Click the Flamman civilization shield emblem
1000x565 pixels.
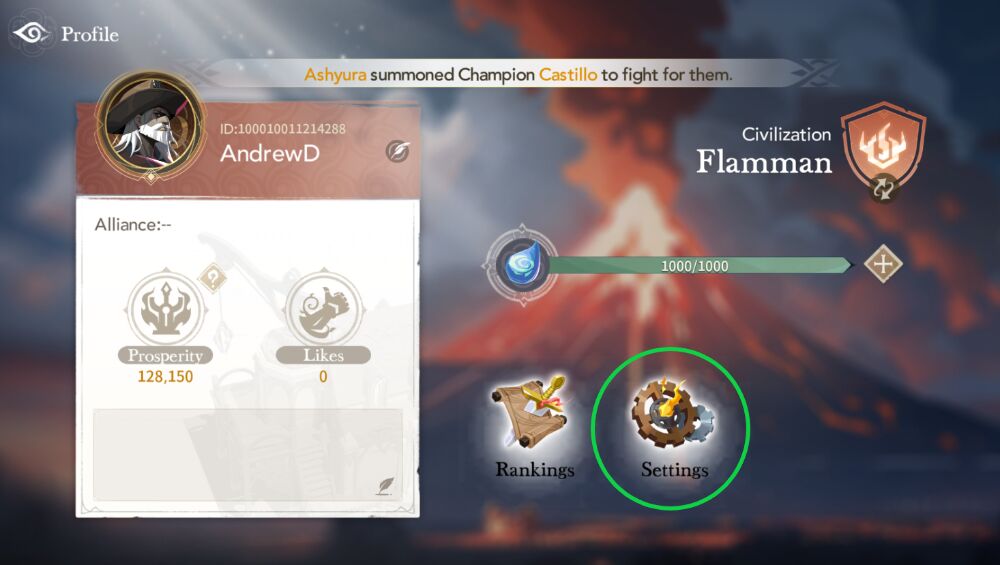click(883, 148)
